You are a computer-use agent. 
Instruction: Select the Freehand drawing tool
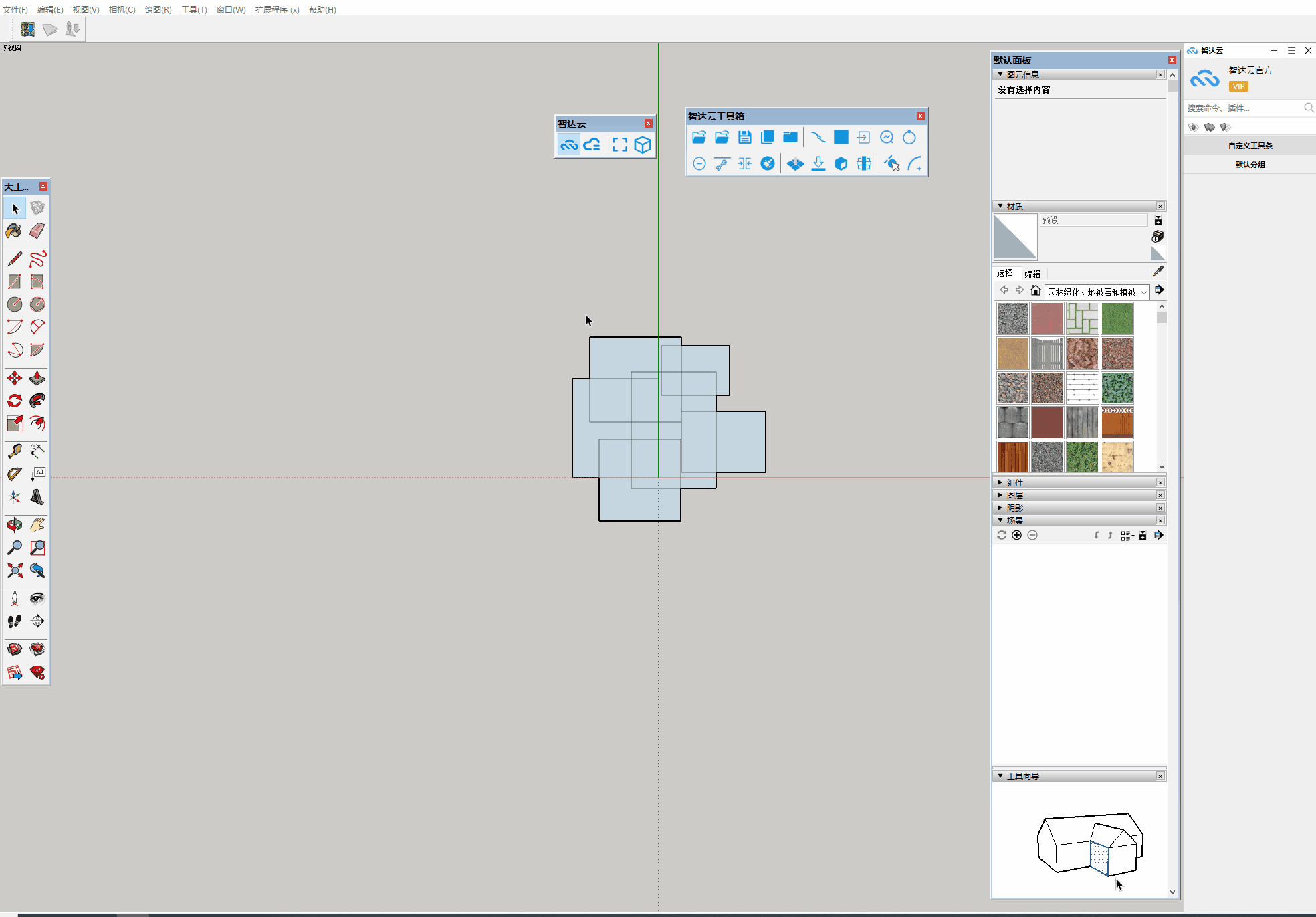pyautogui.click(x=37, y=259)
